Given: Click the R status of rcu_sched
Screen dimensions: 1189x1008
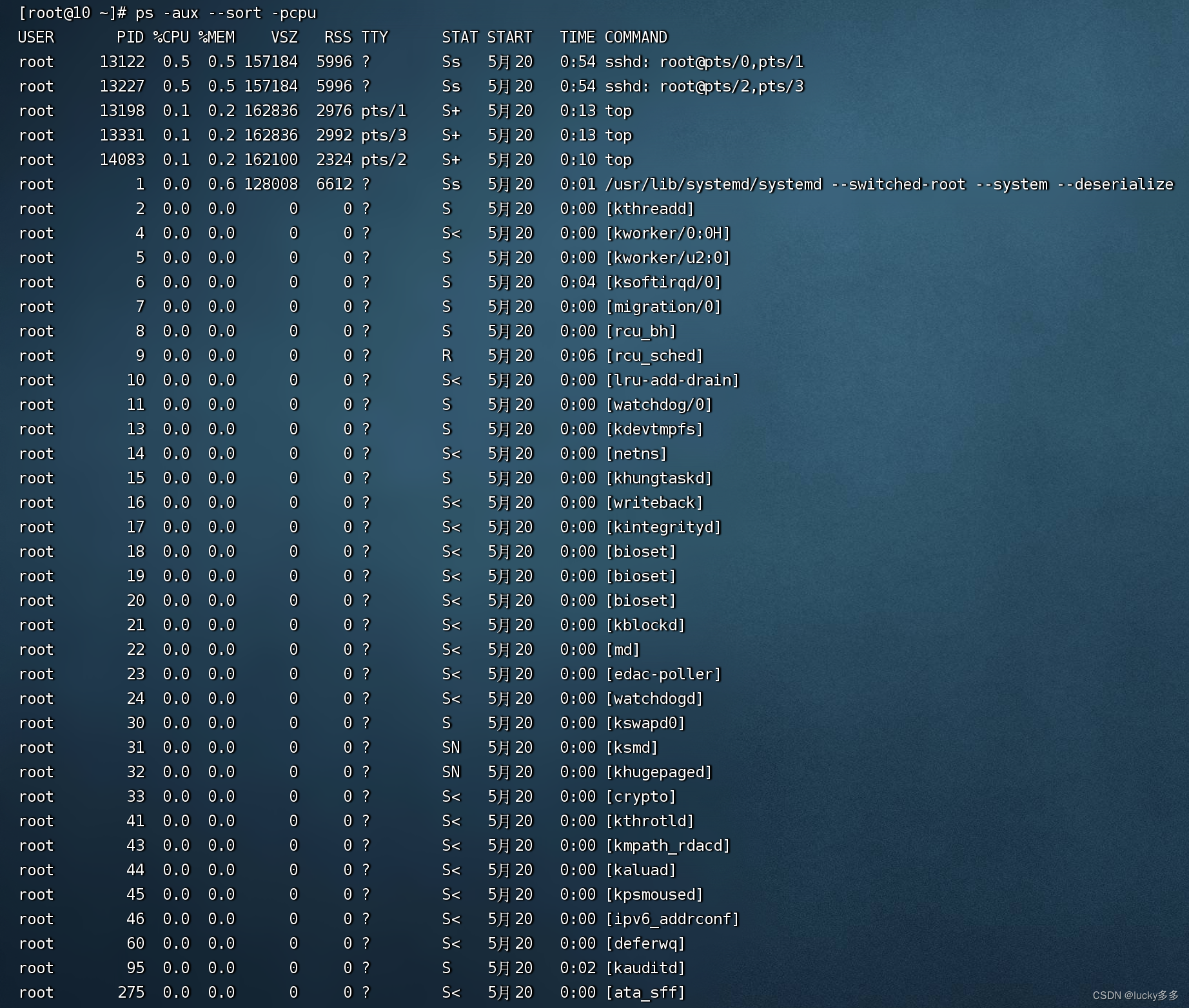Looking at the screenshot, I should pos(447,356).
